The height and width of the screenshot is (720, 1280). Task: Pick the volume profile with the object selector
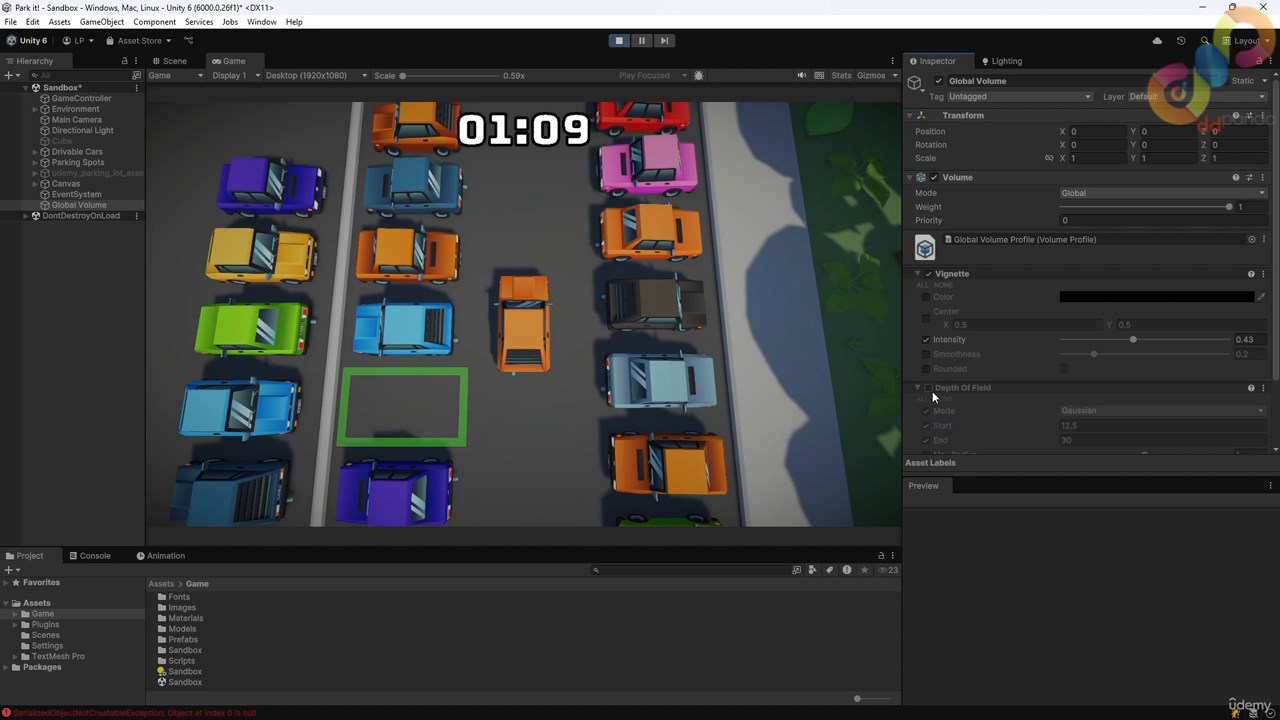(1251, 240)
